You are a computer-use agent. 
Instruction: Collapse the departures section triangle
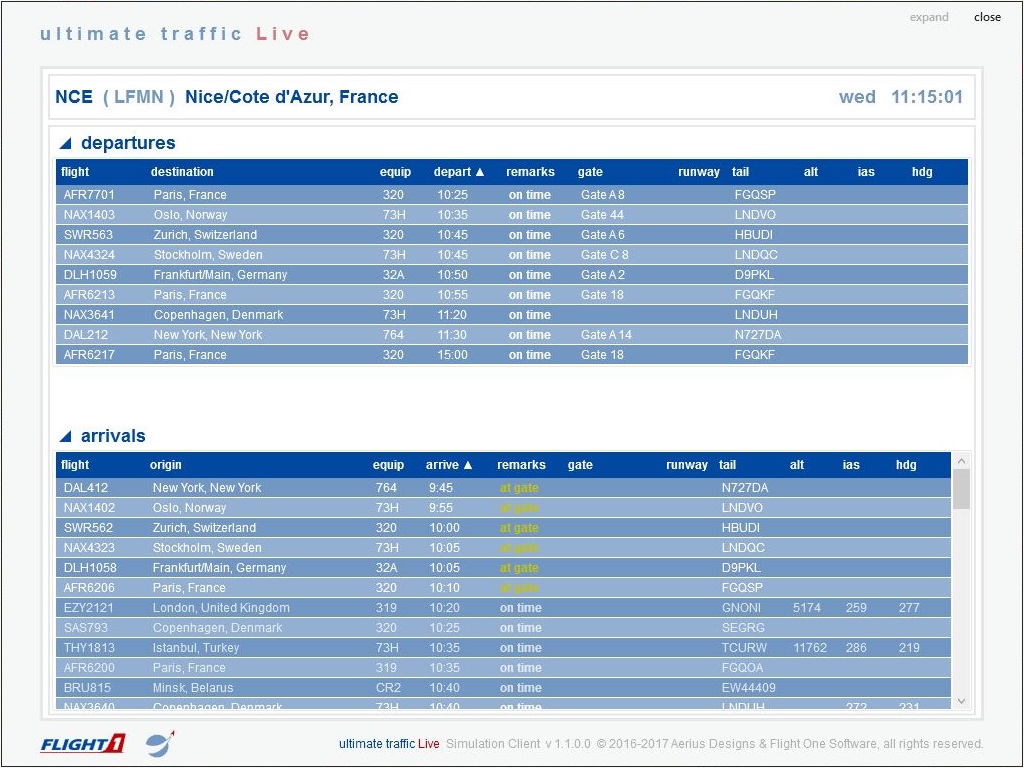click(65, 143)
